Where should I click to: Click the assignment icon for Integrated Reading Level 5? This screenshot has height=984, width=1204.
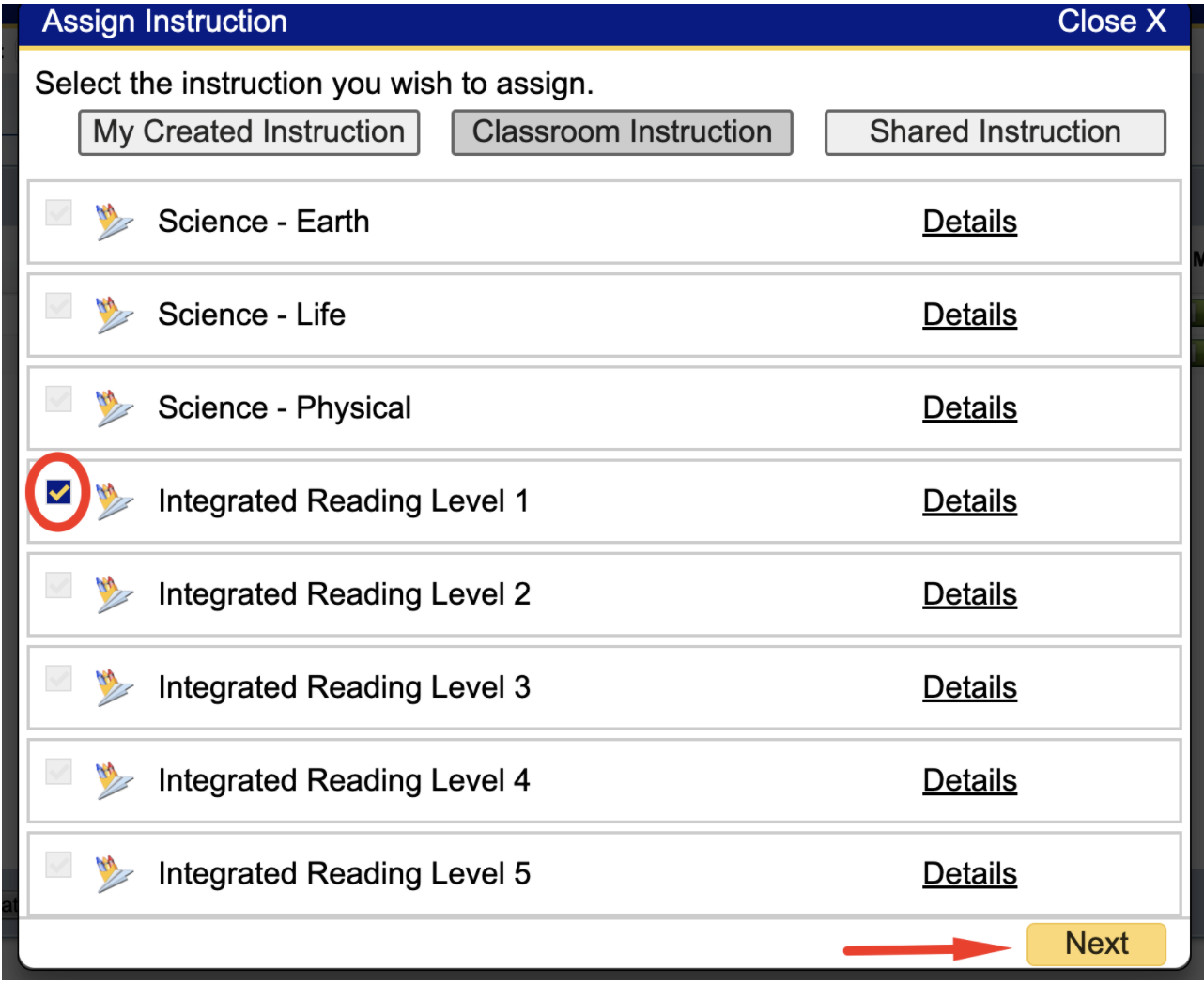(116, 873)
